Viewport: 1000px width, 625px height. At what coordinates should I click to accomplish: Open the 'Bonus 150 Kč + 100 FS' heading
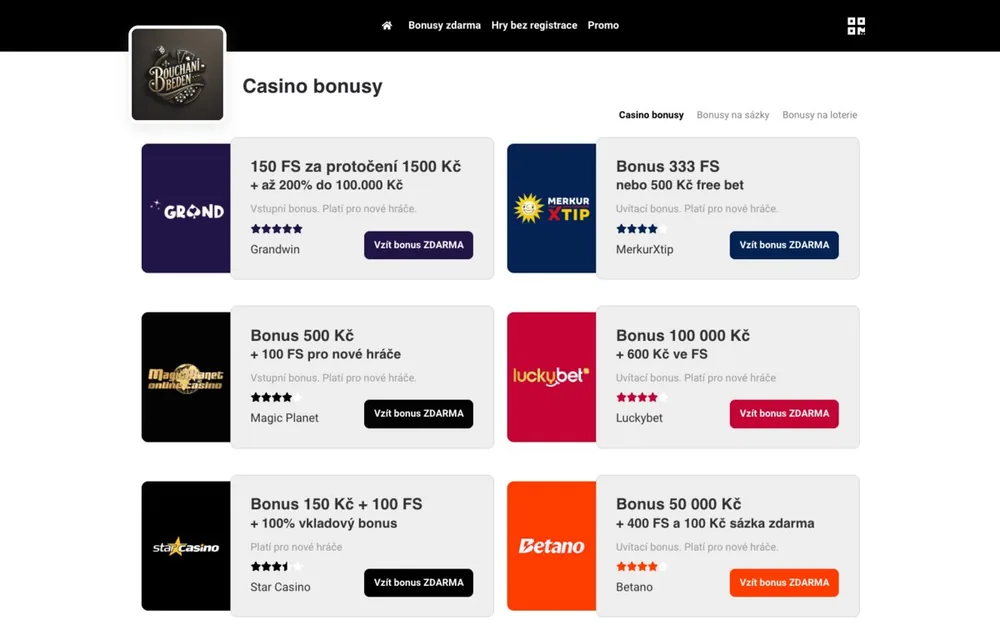click(336, 504)
